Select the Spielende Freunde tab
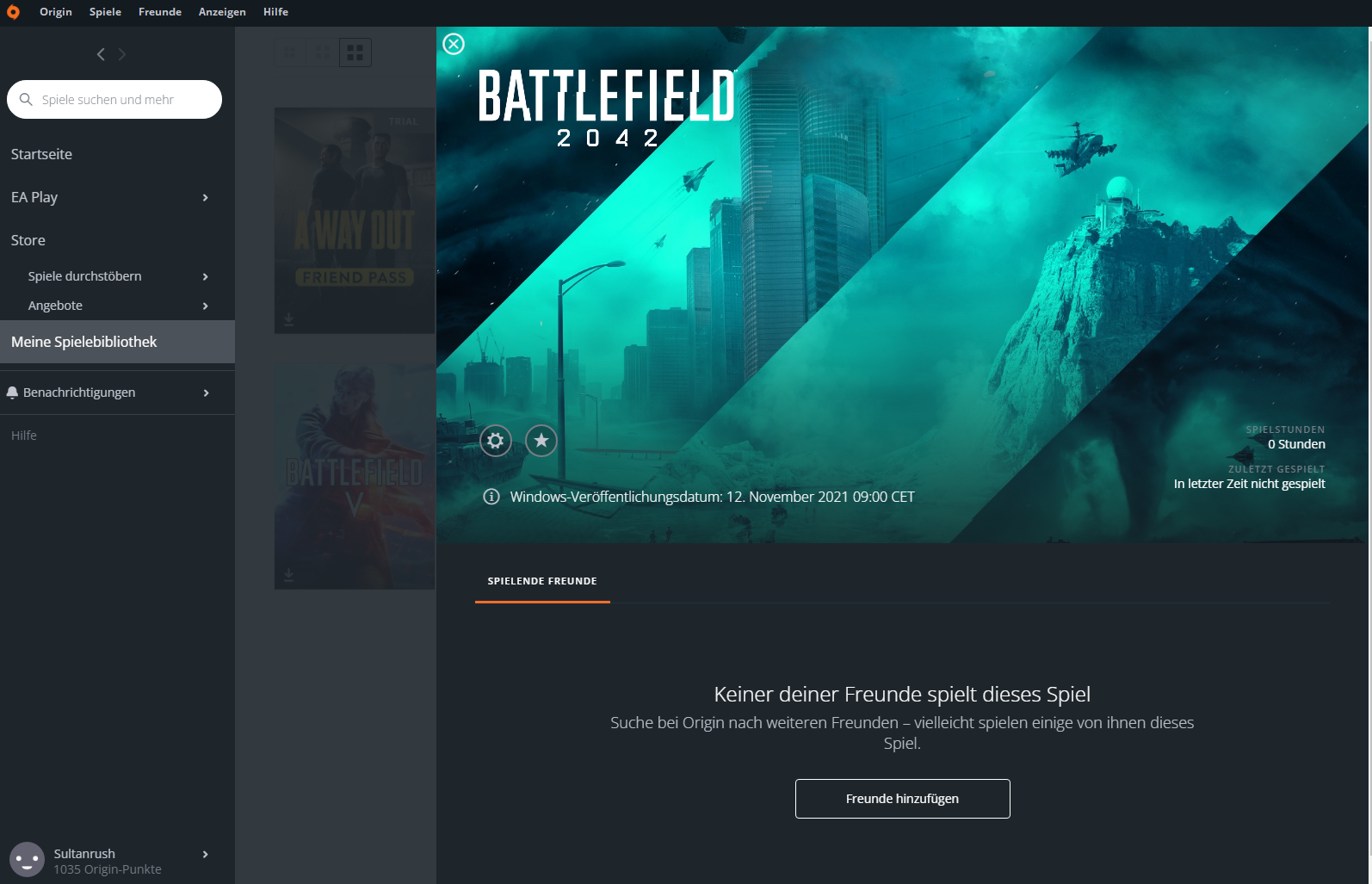1372x884 pixels. [542, 581]
